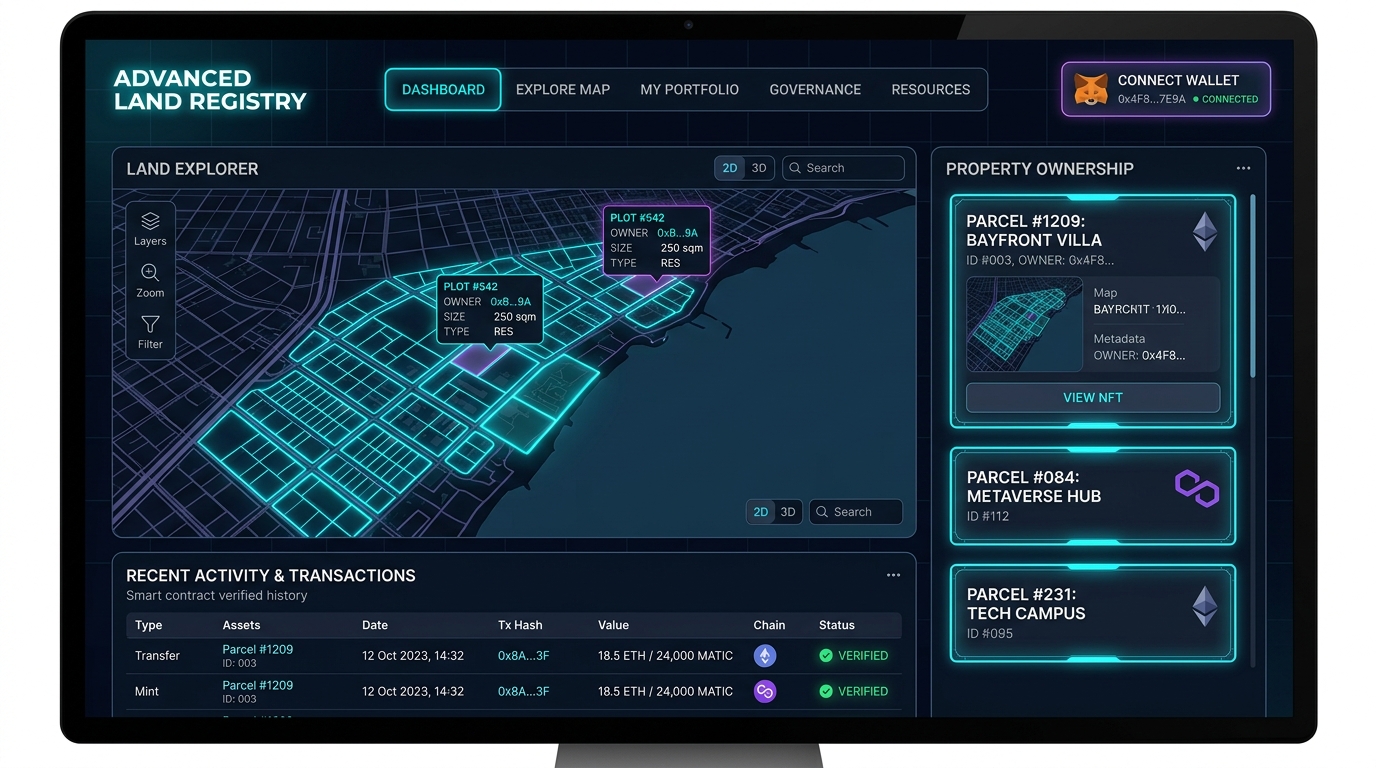Sort table by Assets column header

(241, 625)
